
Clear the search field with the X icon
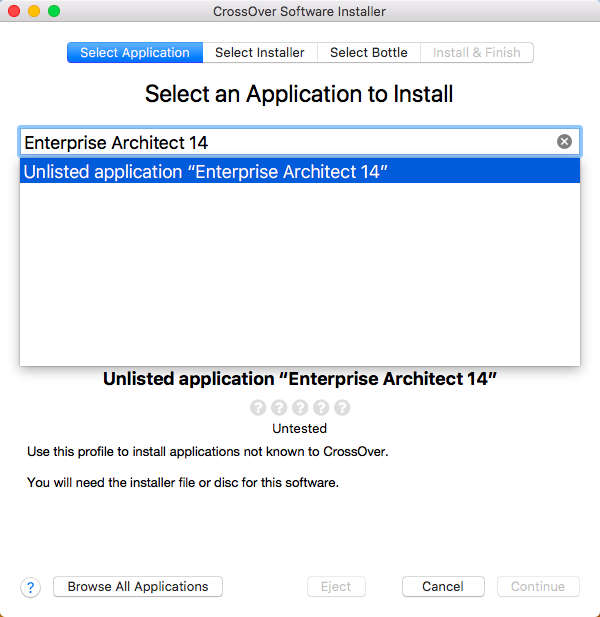tap(564, 142)
